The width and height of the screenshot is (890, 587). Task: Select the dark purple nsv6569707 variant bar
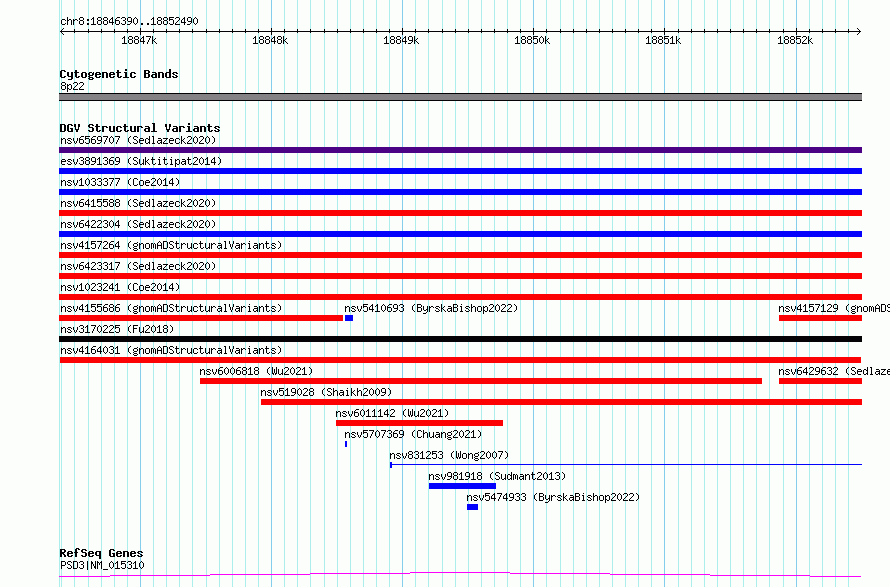(x=460, y=150)
